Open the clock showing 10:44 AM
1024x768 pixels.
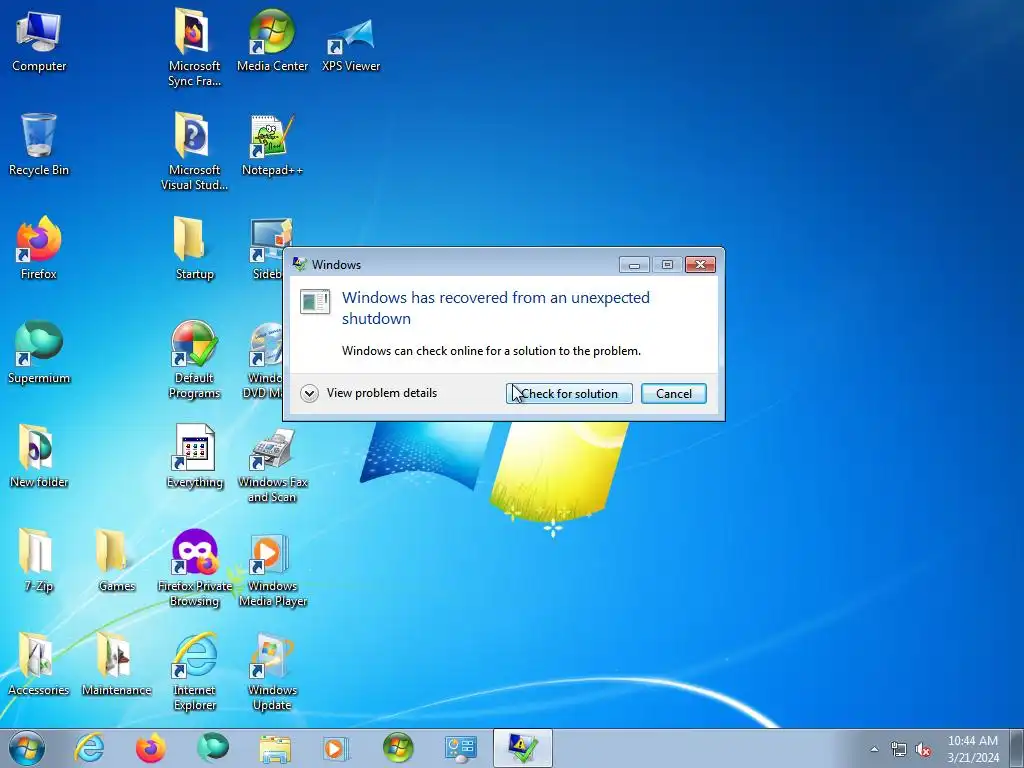[973, 749]
